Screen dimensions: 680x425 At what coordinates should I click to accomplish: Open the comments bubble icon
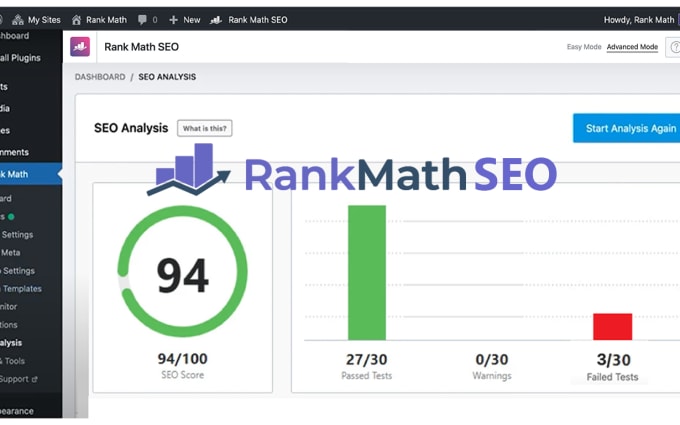point(142,20)
